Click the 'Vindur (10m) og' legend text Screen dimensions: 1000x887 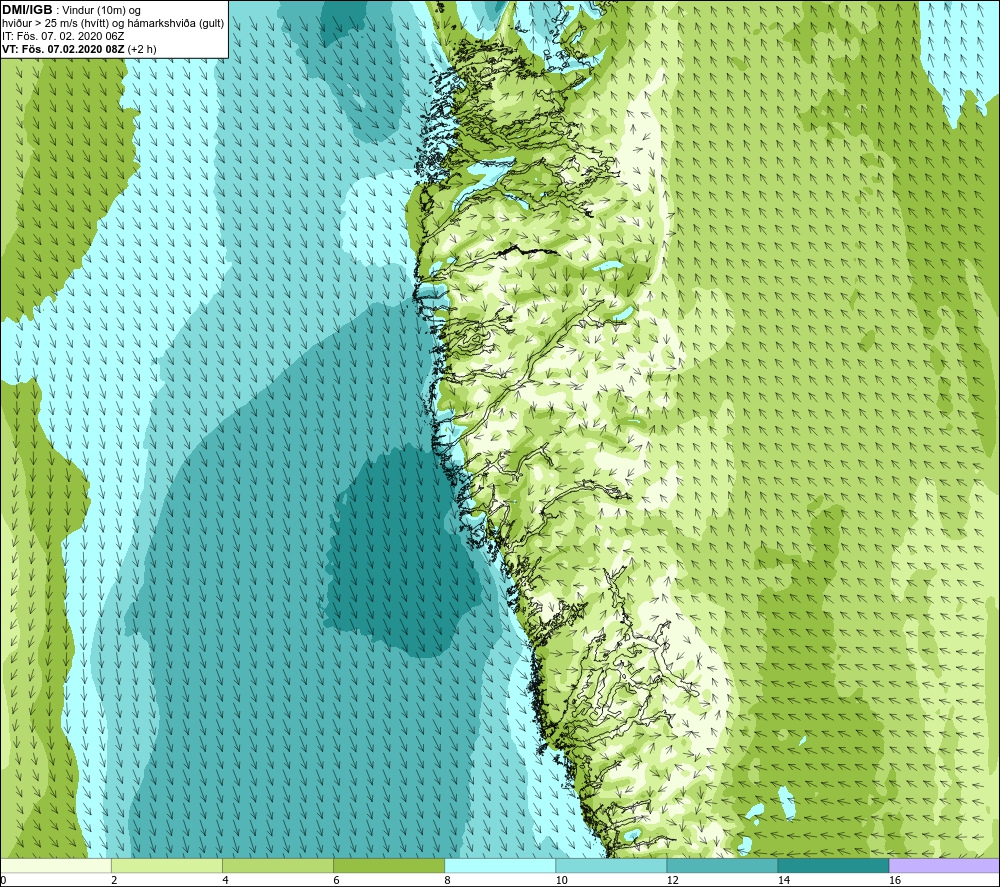coord(101,11)
